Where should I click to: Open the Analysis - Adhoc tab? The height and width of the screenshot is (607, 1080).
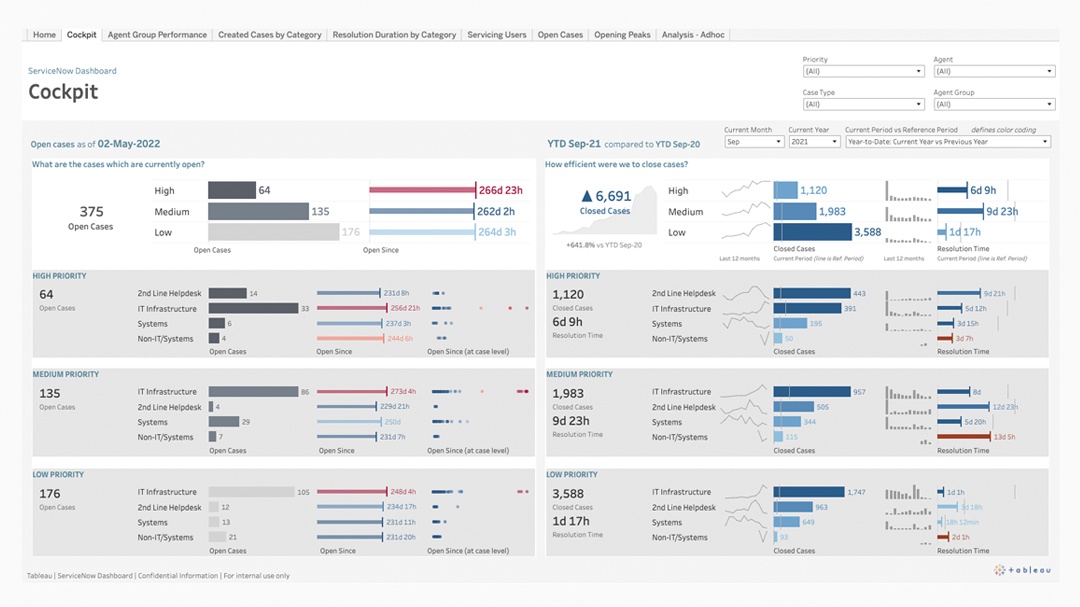(x=694, y=35)
